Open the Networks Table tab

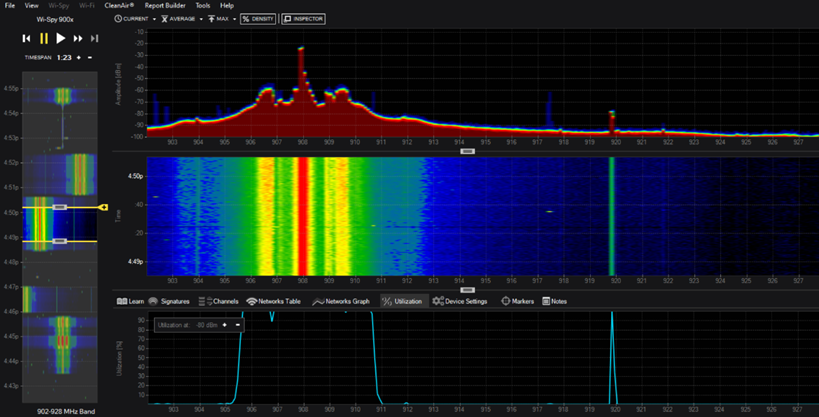[x=273, y=301]
